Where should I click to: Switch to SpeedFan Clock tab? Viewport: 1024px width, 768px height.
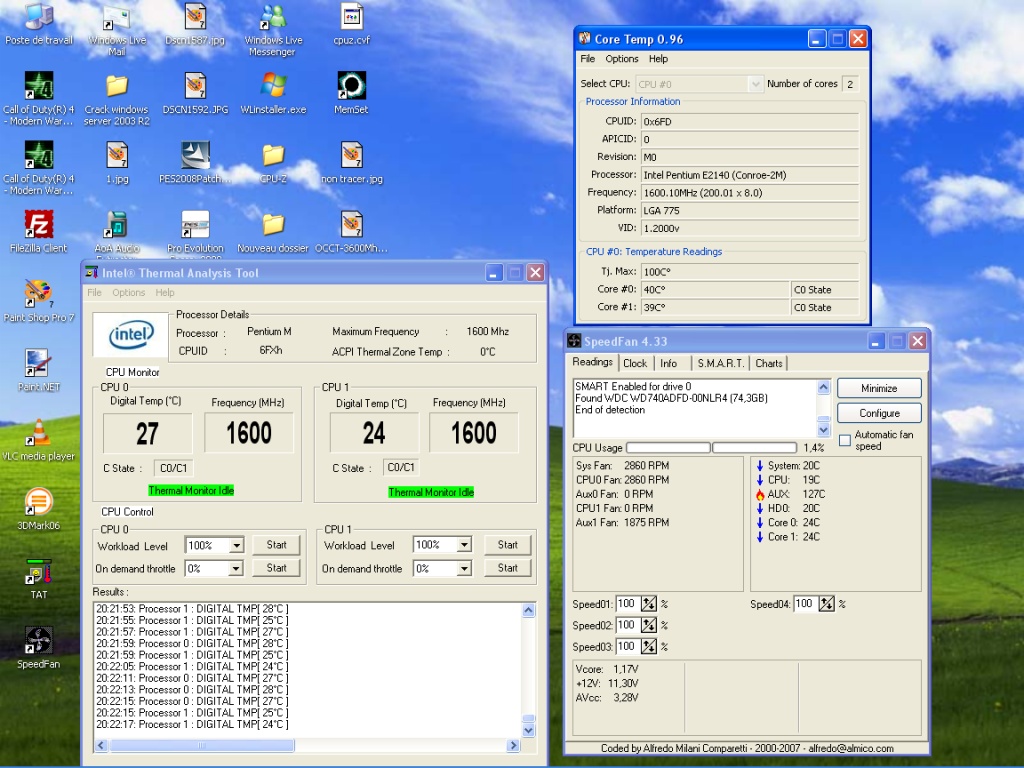635,363
